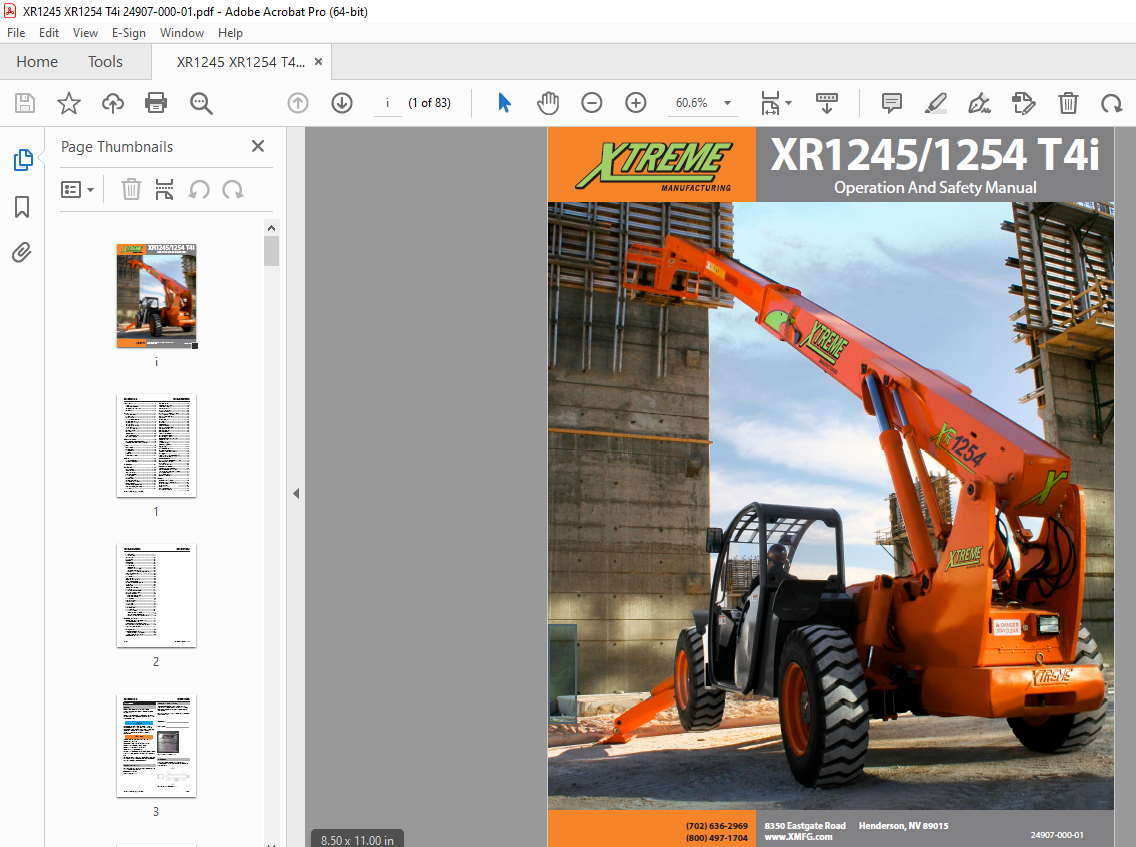The width and height of the screenshot is (1136, 847).
Task: Switch to the Home tab
Action: (37, 62)
